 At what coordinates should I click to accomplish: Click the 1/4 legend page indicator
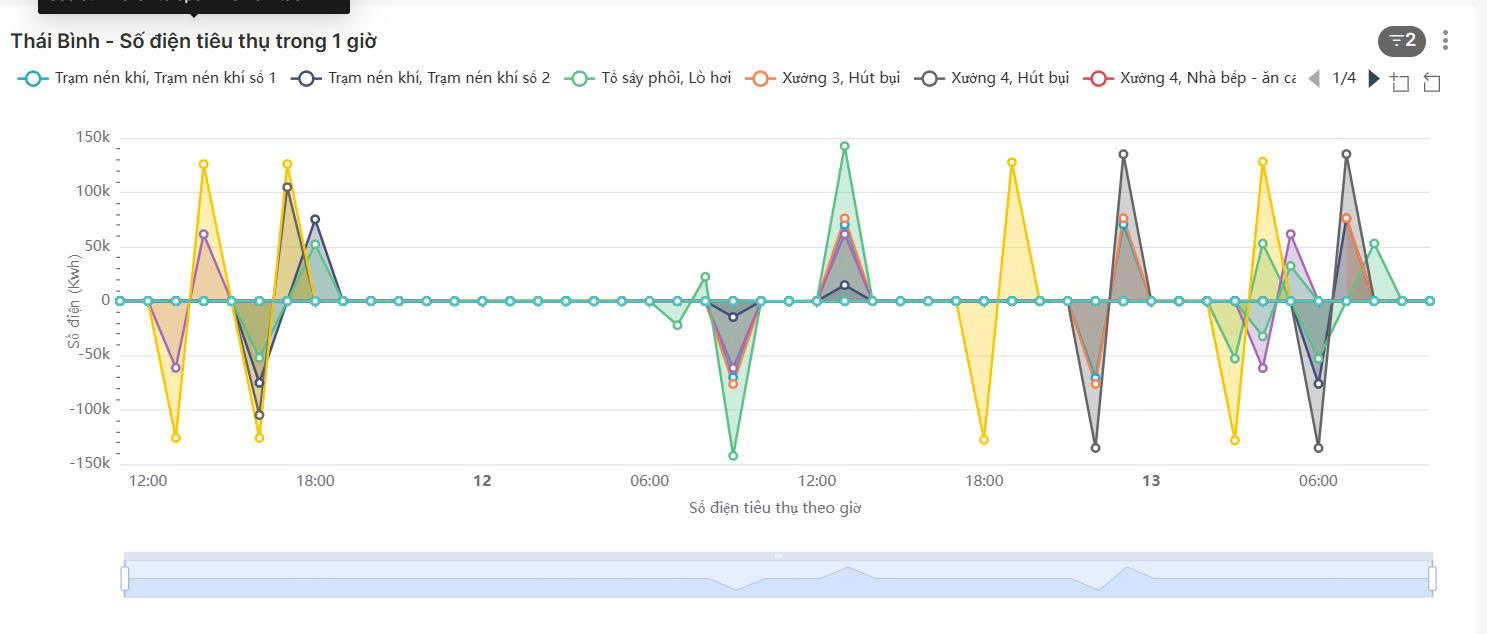1344,77
